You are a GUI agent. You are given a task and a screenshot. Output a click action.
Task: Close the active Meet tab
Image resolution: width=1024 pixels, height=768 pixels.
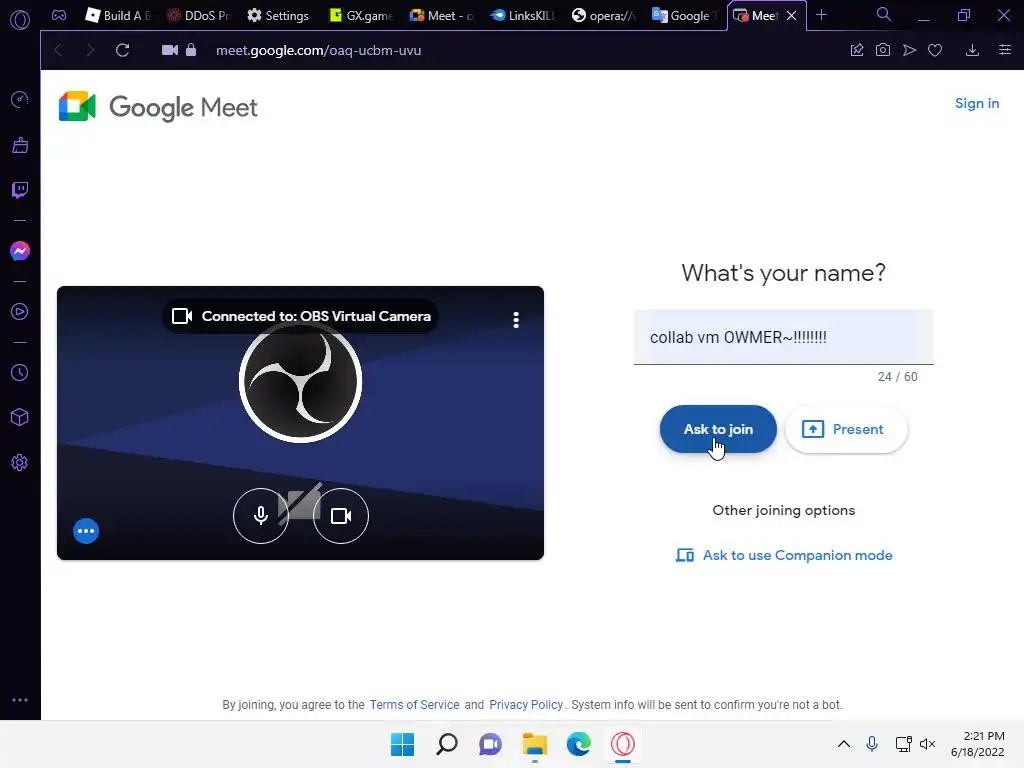click(x=792, y=16)
